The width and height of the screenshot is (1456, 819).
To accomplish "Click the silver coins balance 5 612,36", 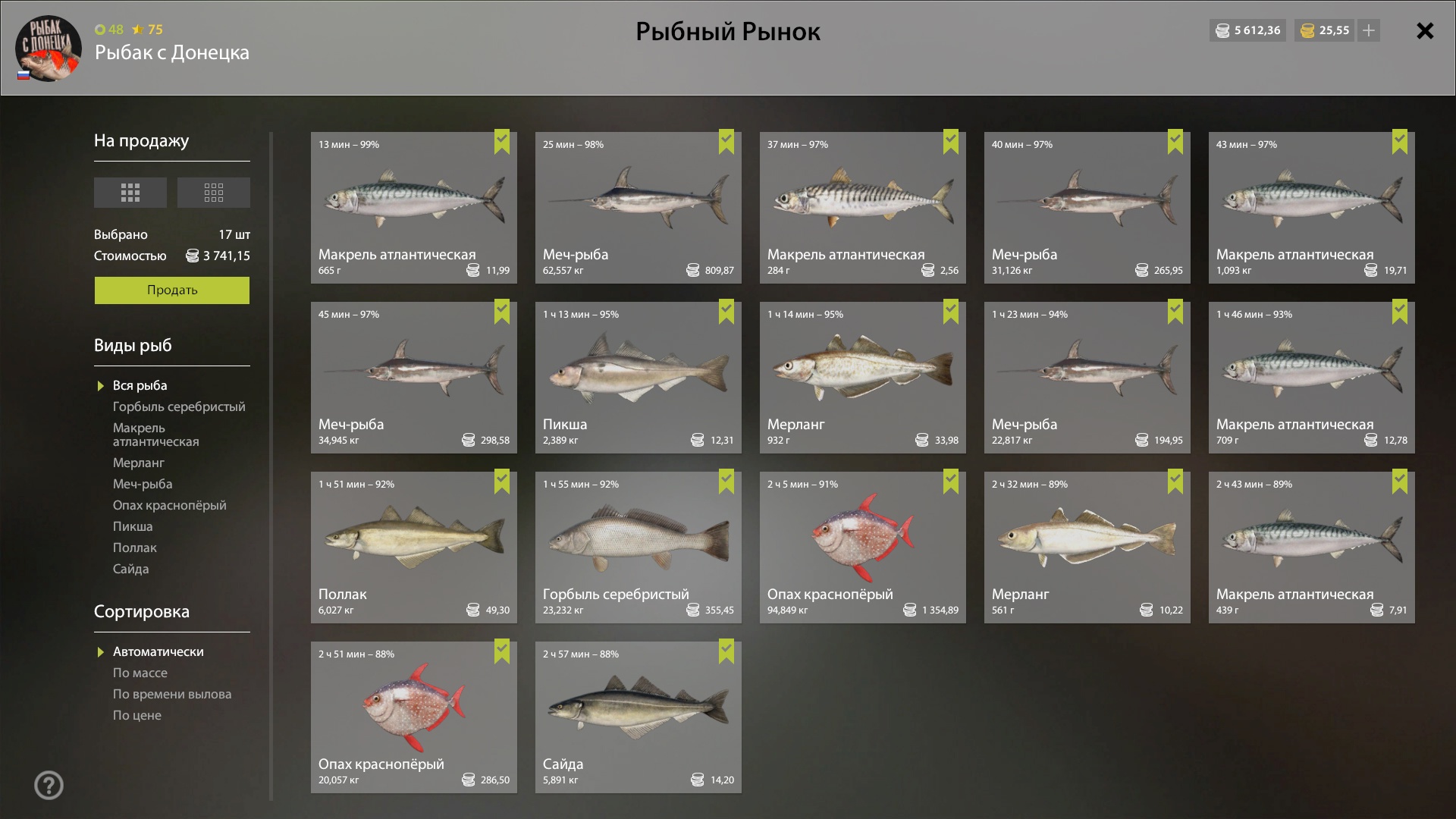I will [x=1247, y=30].
